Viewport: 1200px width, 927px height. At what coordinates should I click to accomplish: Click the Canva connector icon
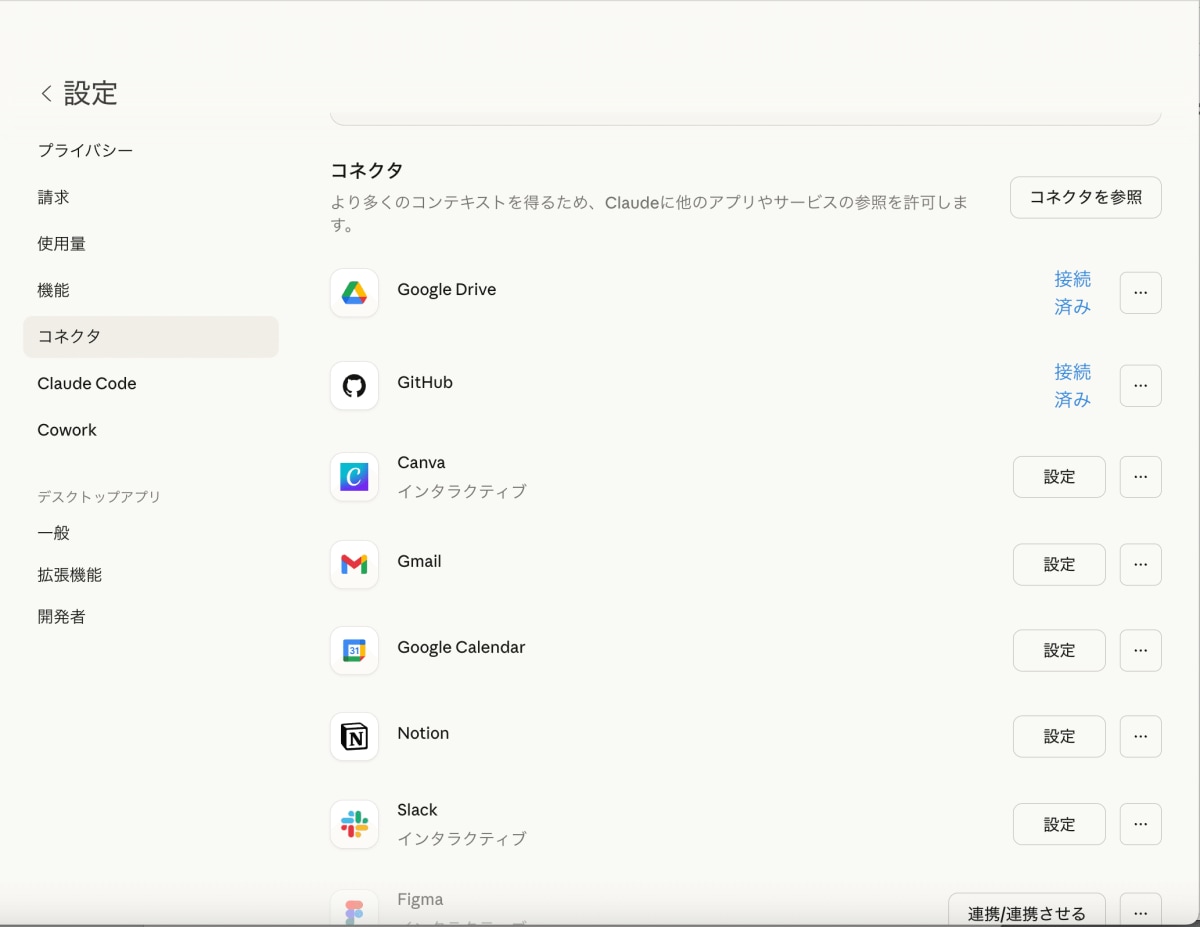coord(354,477)
